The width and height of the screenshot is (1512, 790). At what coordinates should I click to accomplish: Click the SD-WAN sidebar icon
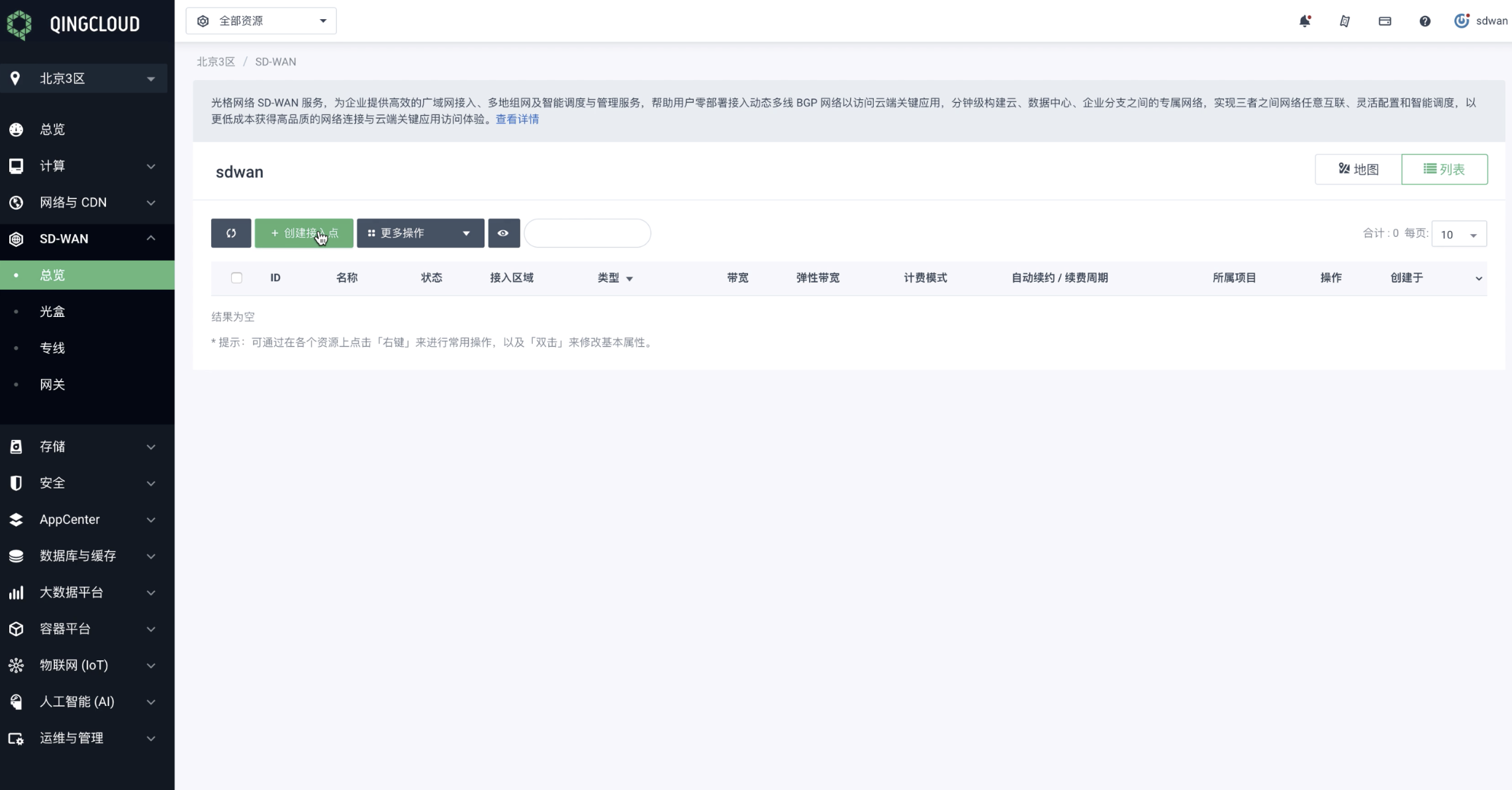coord(16,239)
